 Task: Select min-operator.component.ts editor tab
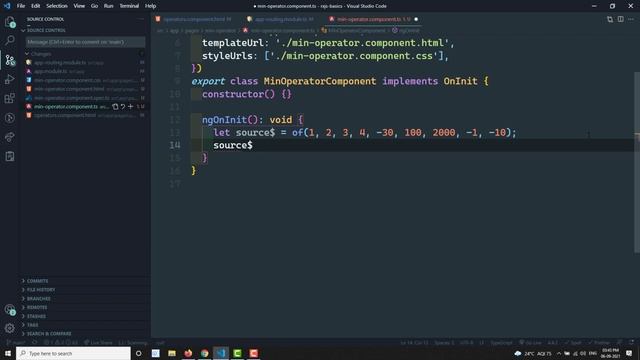[x=373, y=19]
